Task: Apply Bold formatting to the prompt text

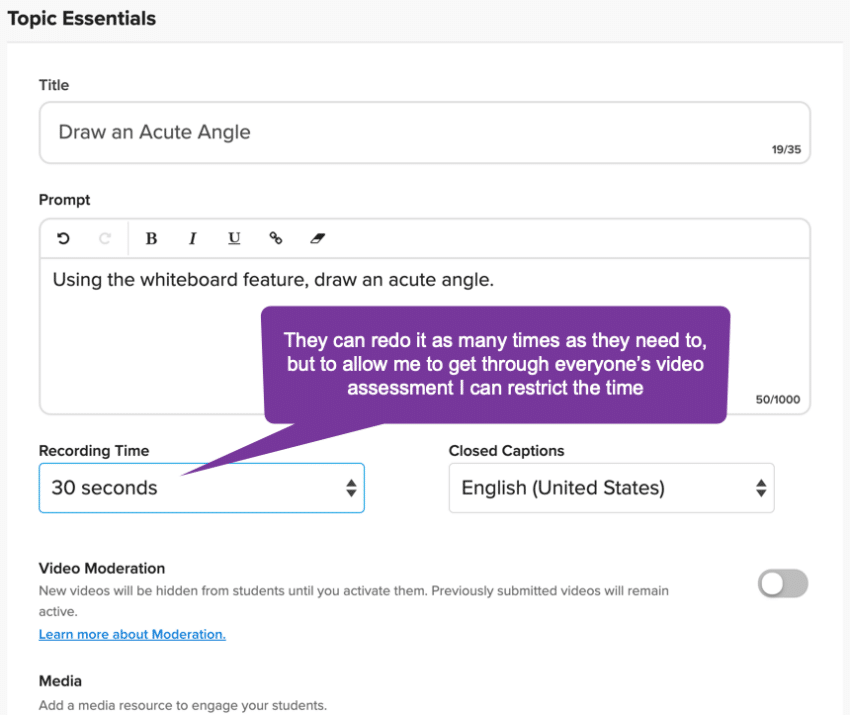Action: pos(151,238)
